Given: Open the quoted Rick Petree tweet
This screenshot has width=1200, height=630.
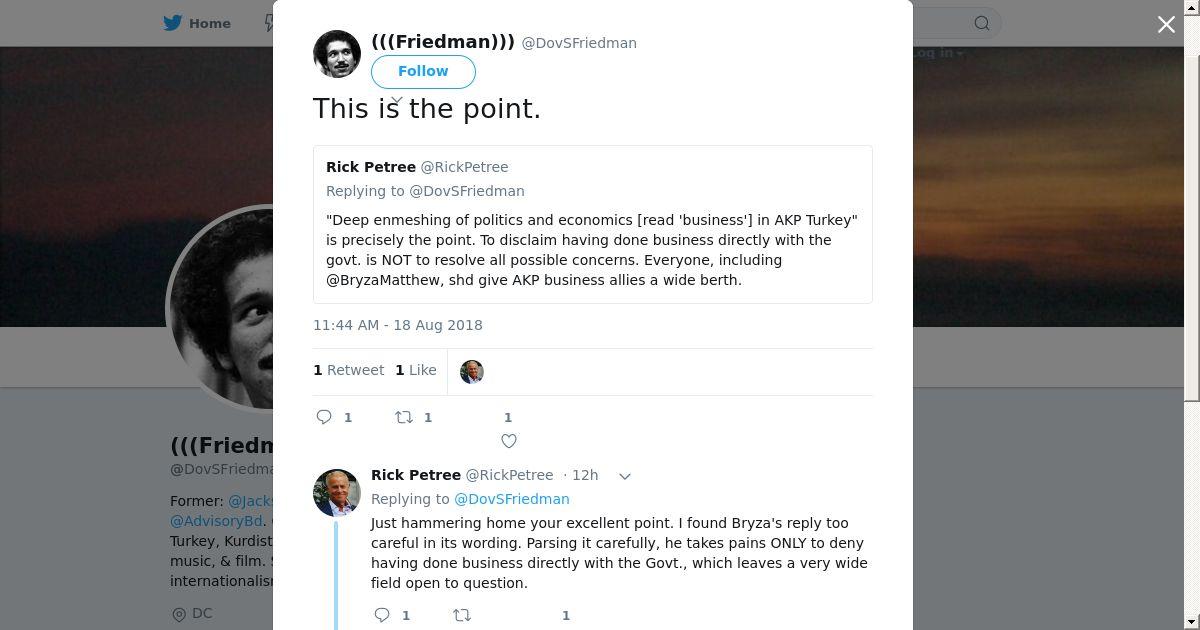Looking at the screenshot, I should 592,224.
